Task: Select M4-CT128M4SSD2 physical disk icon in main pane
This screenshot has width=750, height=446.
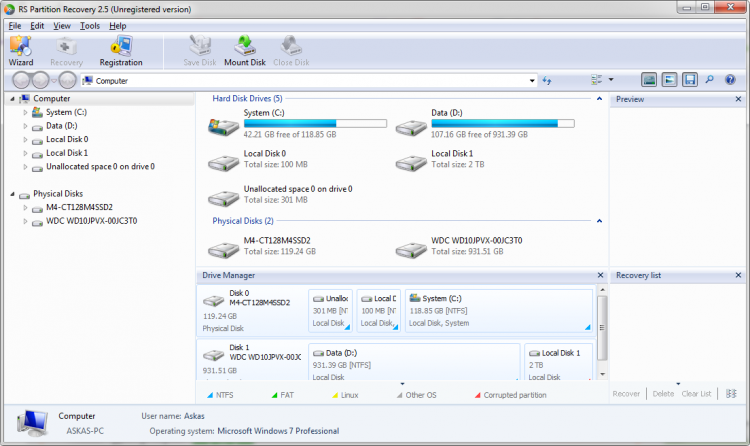Action: pyautogui.click(x=223, y=250)
